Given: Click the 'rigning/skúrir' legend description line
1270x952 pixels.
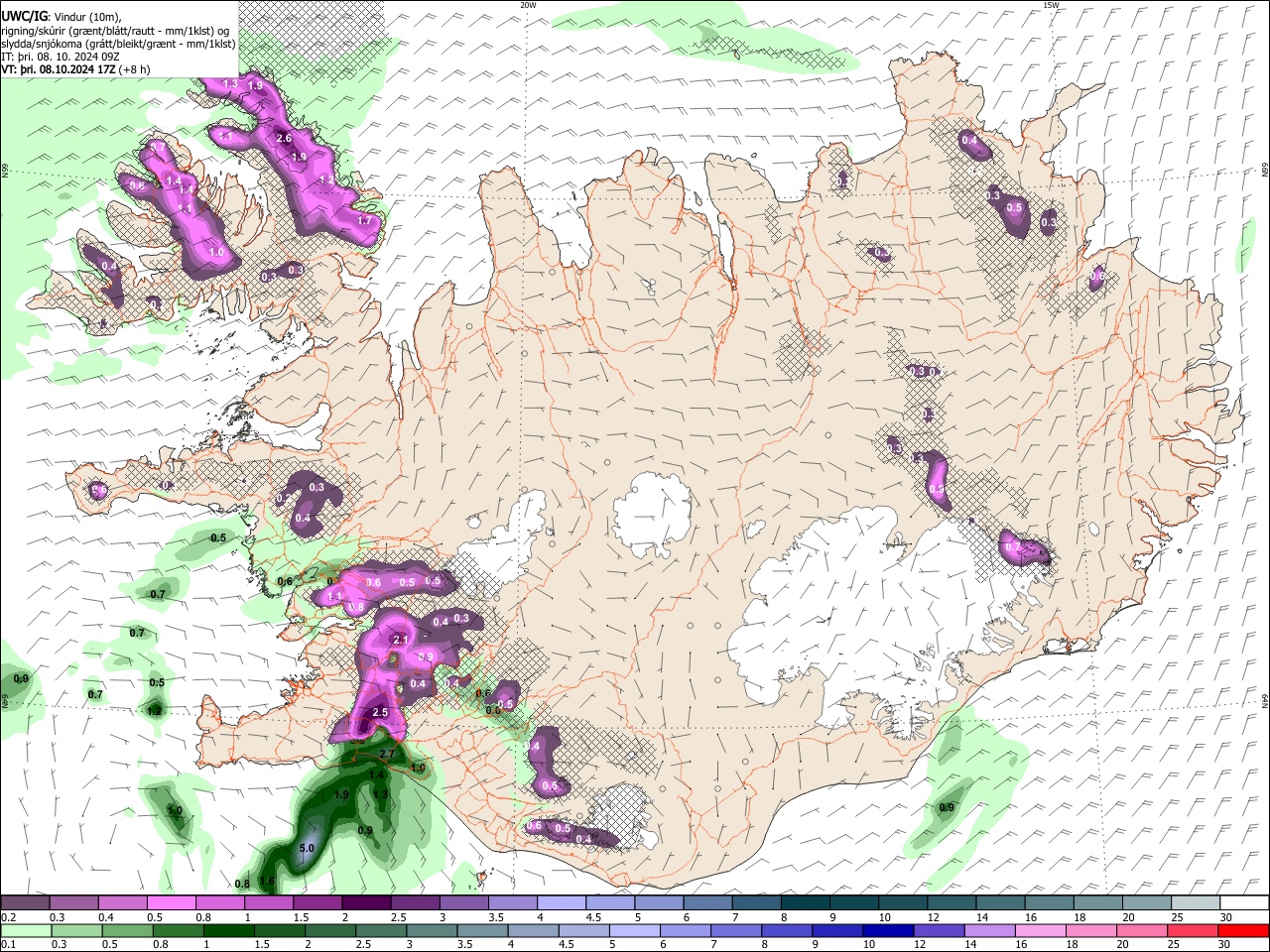Looking at the screenshot, I should pyautogui.click(x=116, y=30).
